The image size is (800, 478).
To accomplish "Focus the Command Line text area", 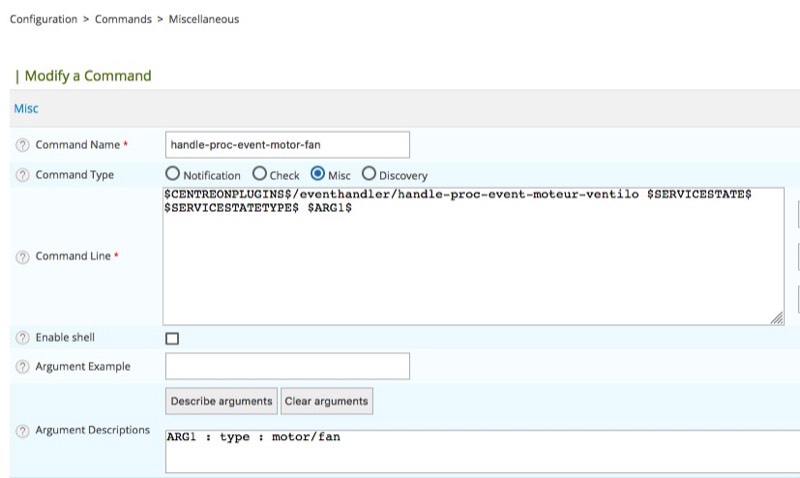I will pos(473,260).
